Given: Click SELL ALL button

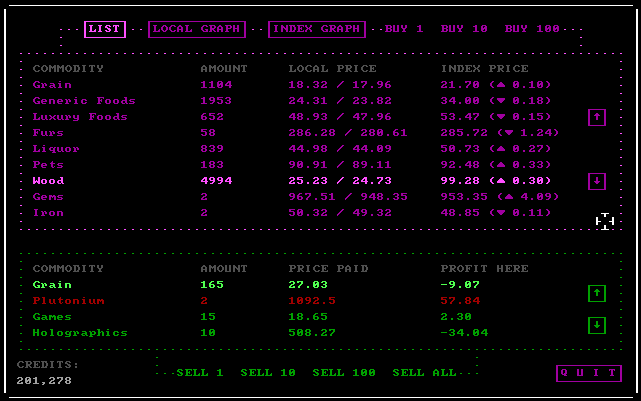Looking at the screenshot, I should click(424, 373).
